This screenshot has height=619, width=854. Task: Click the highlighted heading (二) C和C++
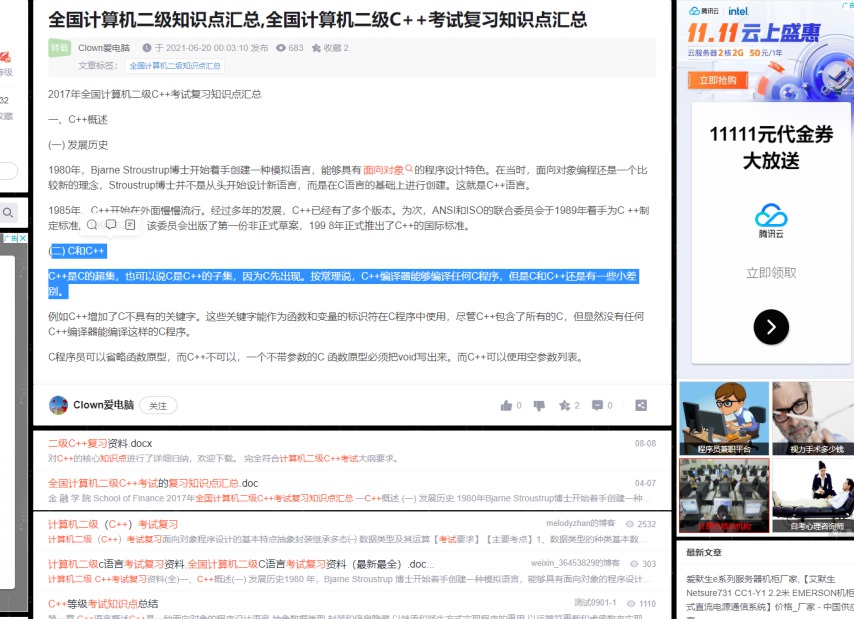tap(78, 251)
